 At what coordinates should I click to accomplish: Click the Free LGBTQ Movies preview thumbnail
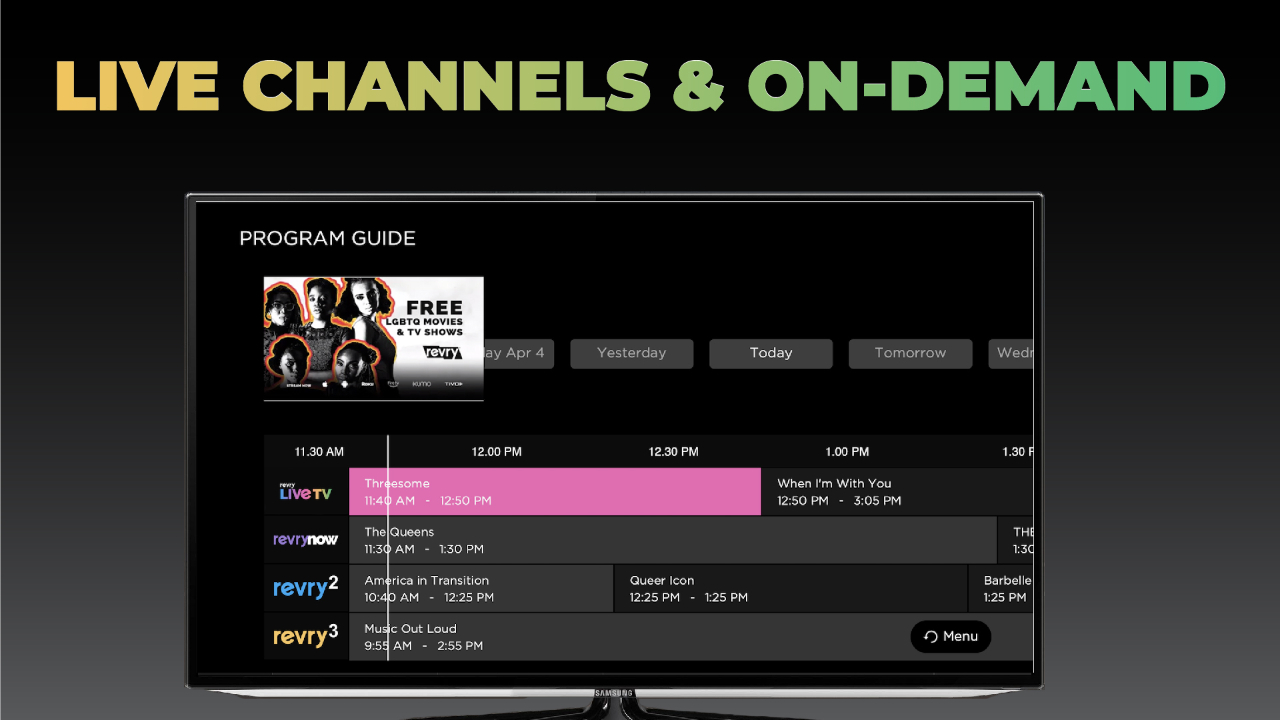(x=373, y=339)
